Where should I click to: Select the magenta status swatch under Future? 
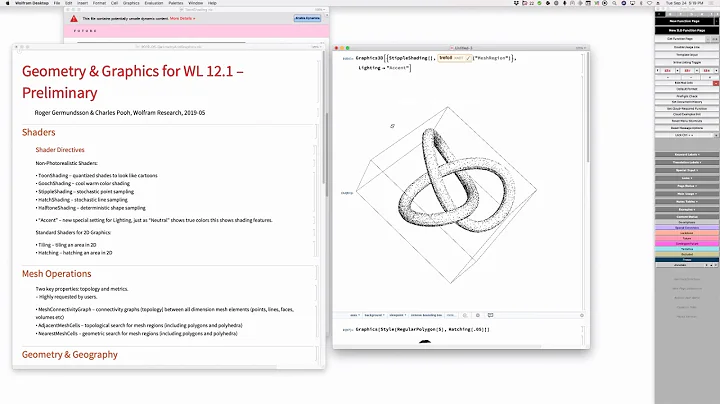(x=687, y=244)
